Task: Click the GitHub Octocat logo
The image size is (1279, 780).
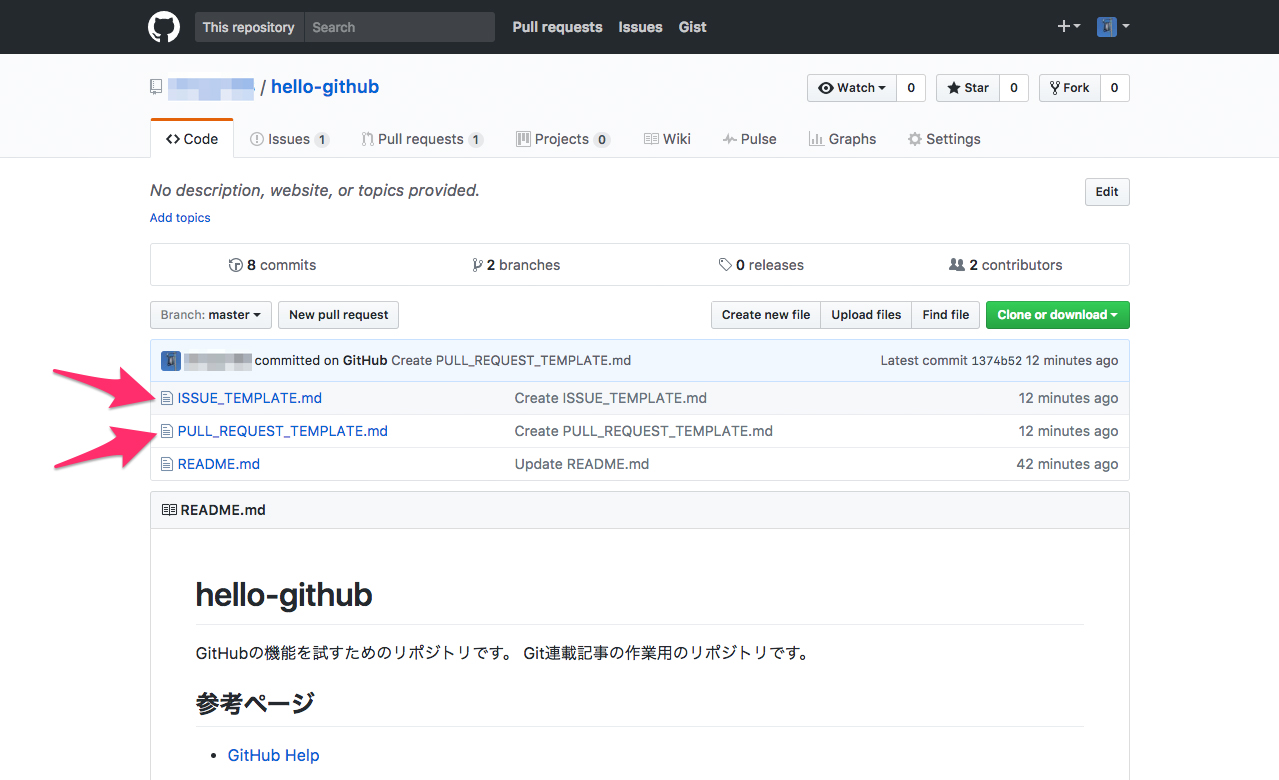Action: coord(163,27)
